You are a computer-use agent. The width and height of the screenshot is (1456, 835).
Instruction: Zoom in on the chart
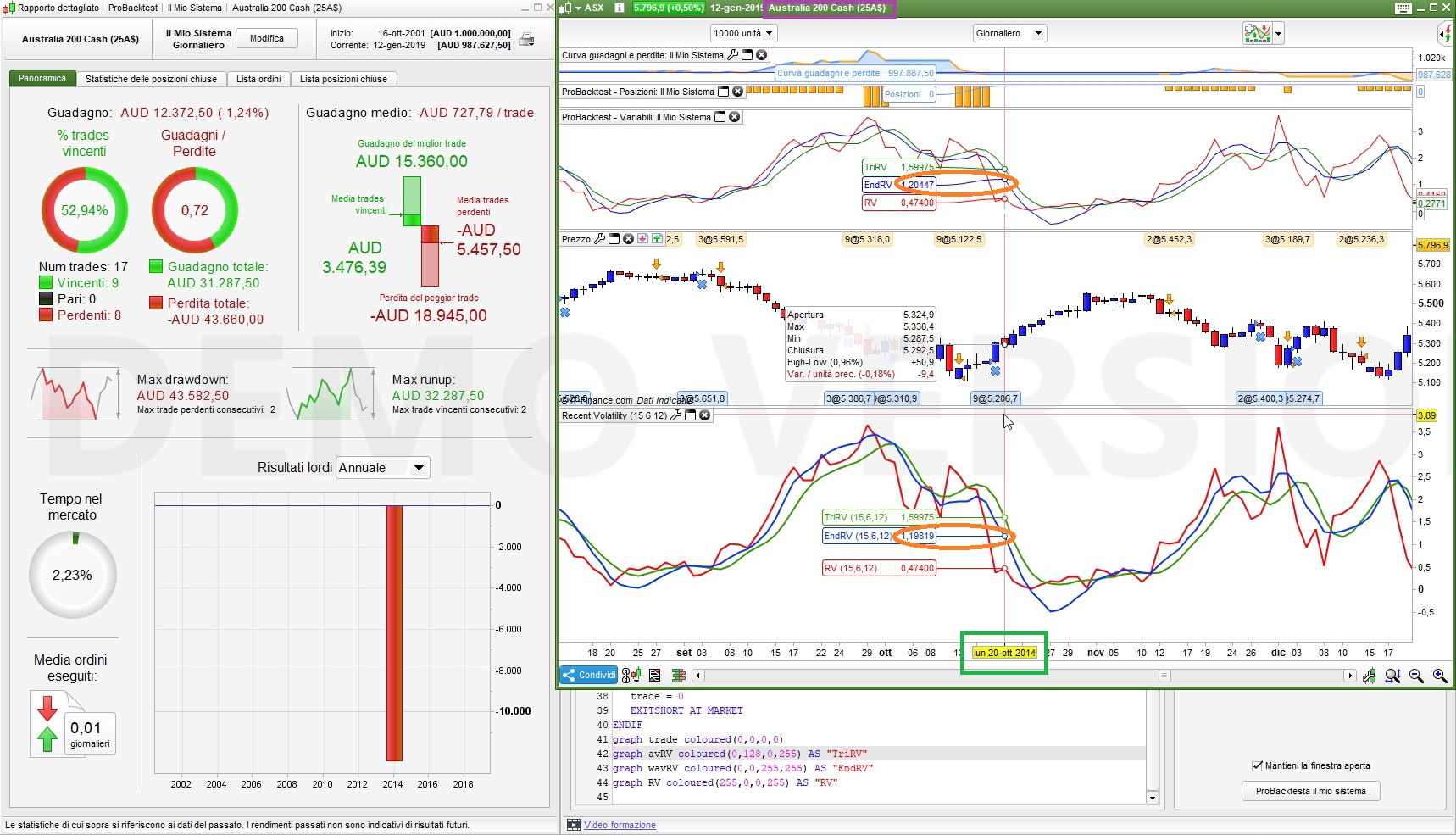click(1440, 676)
